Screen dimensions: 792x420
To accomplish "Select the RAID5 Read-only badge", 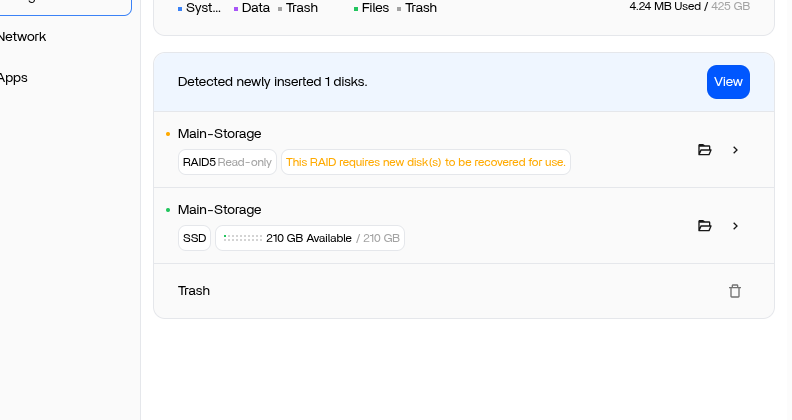I will (x=227, y=162).
